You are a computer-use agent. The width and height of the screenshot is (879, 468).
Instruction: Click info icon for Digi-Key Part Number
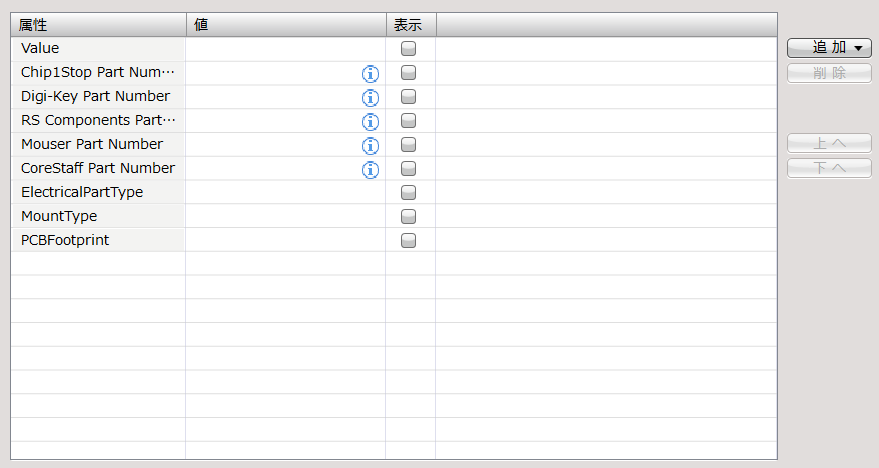pyautogui.click(x=370, y=97)
